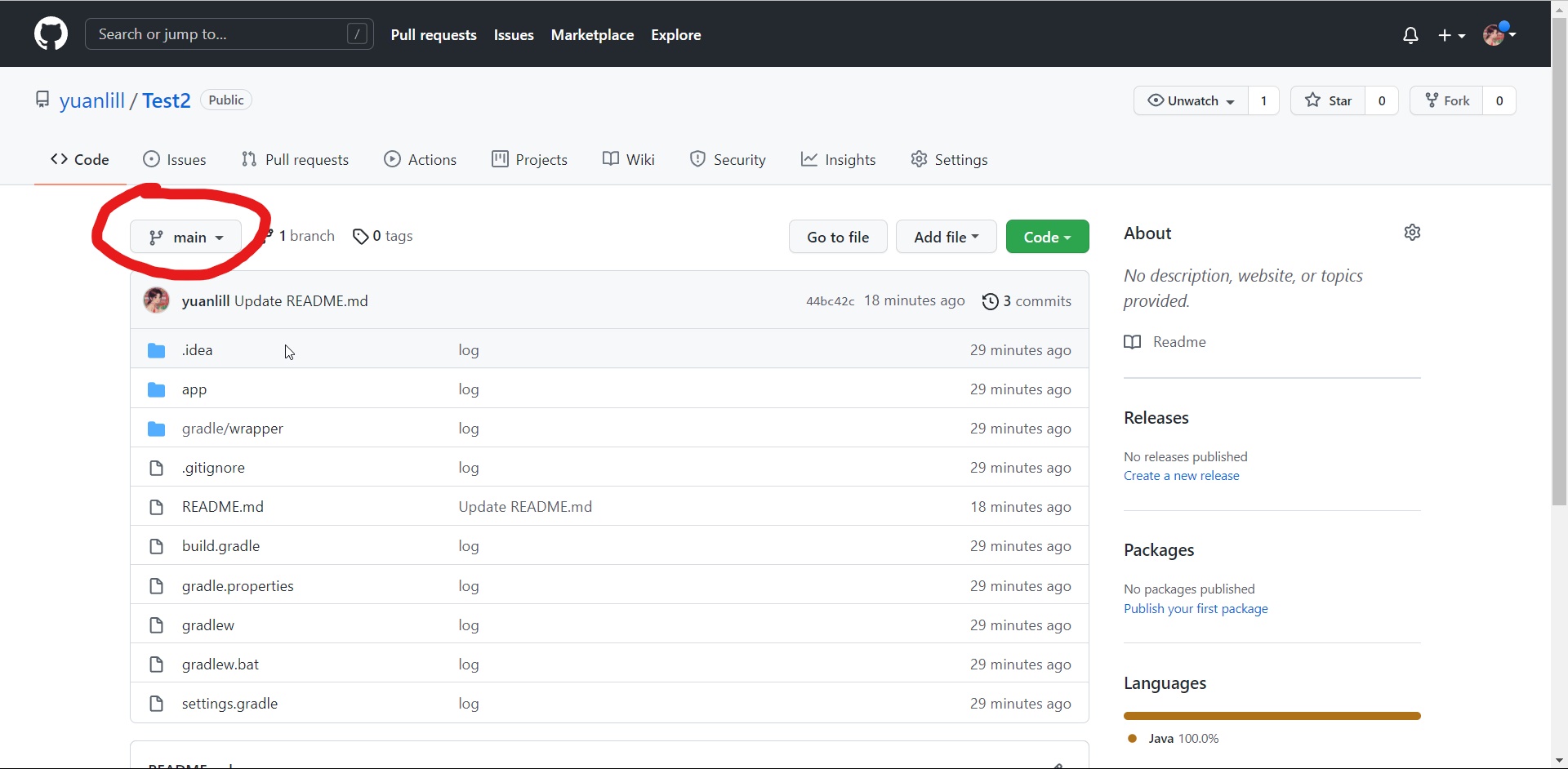Open the green Code dropdown
1568x769 pixels.
1048,237
